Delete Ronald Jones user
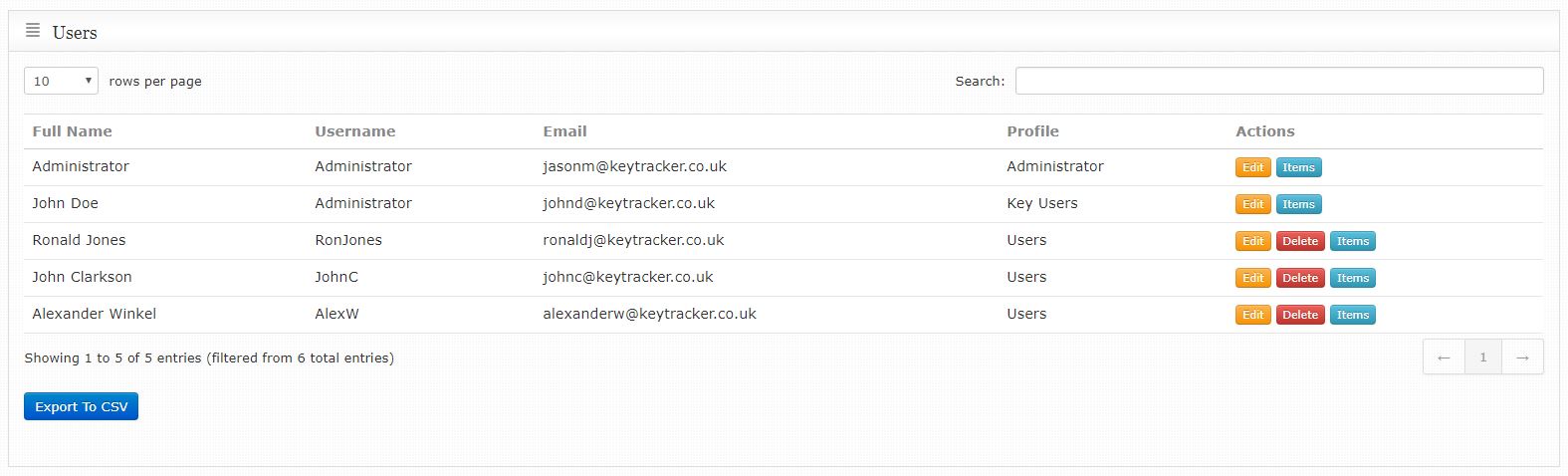The height and width of the screenshot is (476, 1568). [x=1299, y=241]
